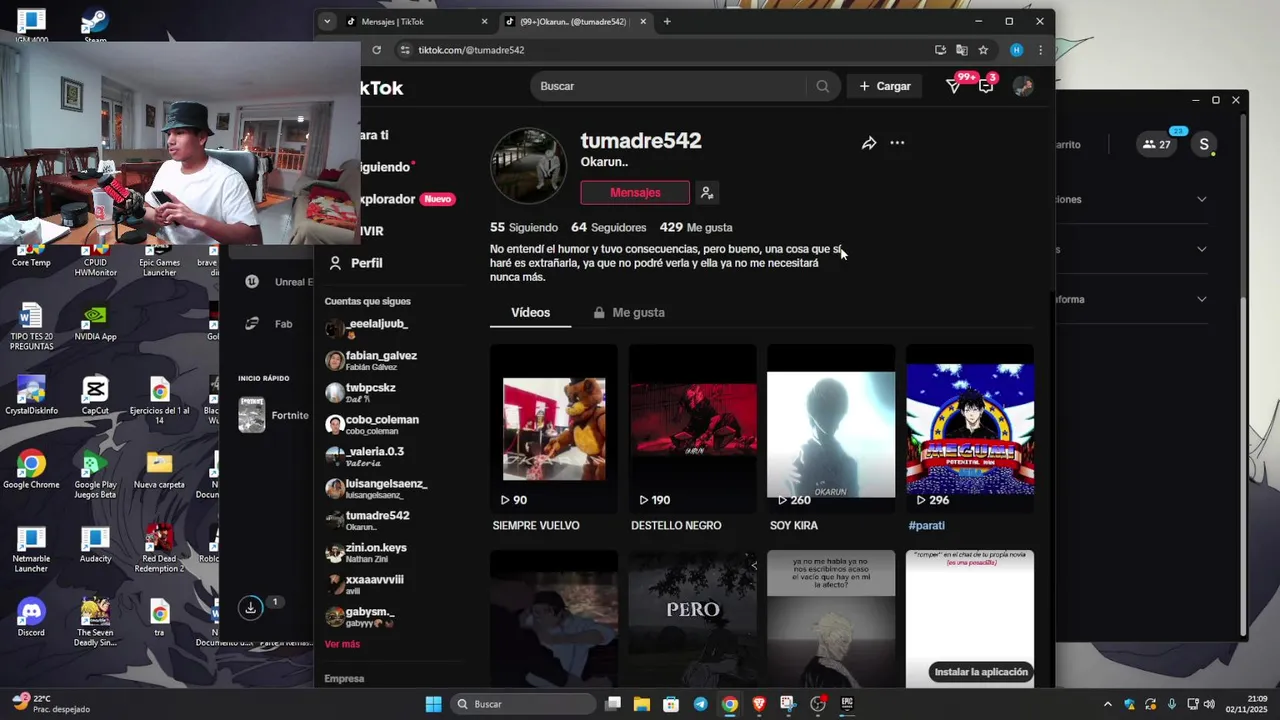Open Telegram from the taskbar

click(700, 704)
